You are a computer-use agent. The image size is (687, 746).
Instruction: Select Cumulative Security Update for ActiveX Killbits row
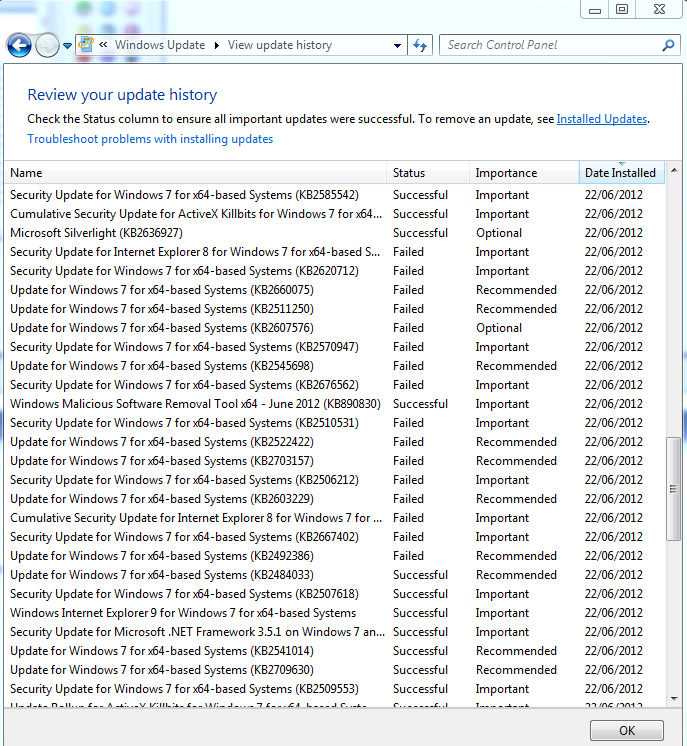click(x=334, y=214)
